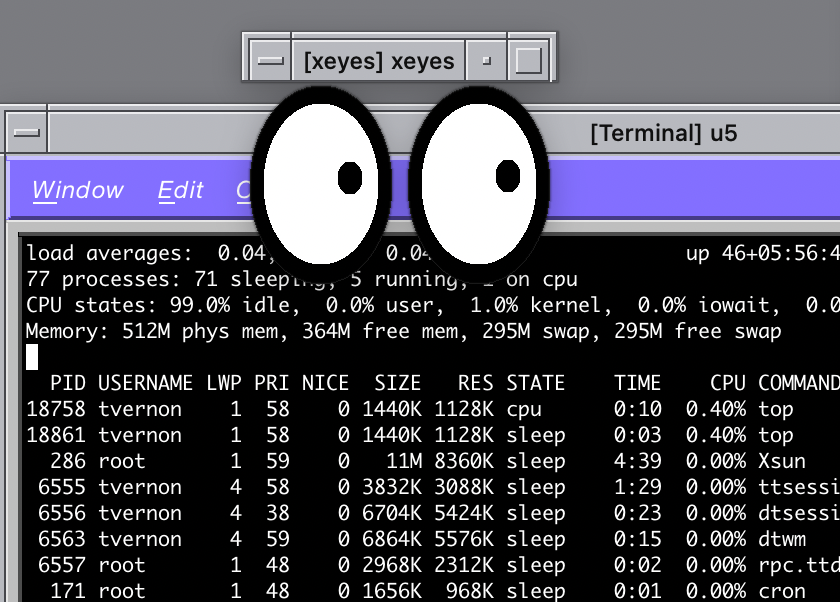Click the dtwm command text

(782, 539)
